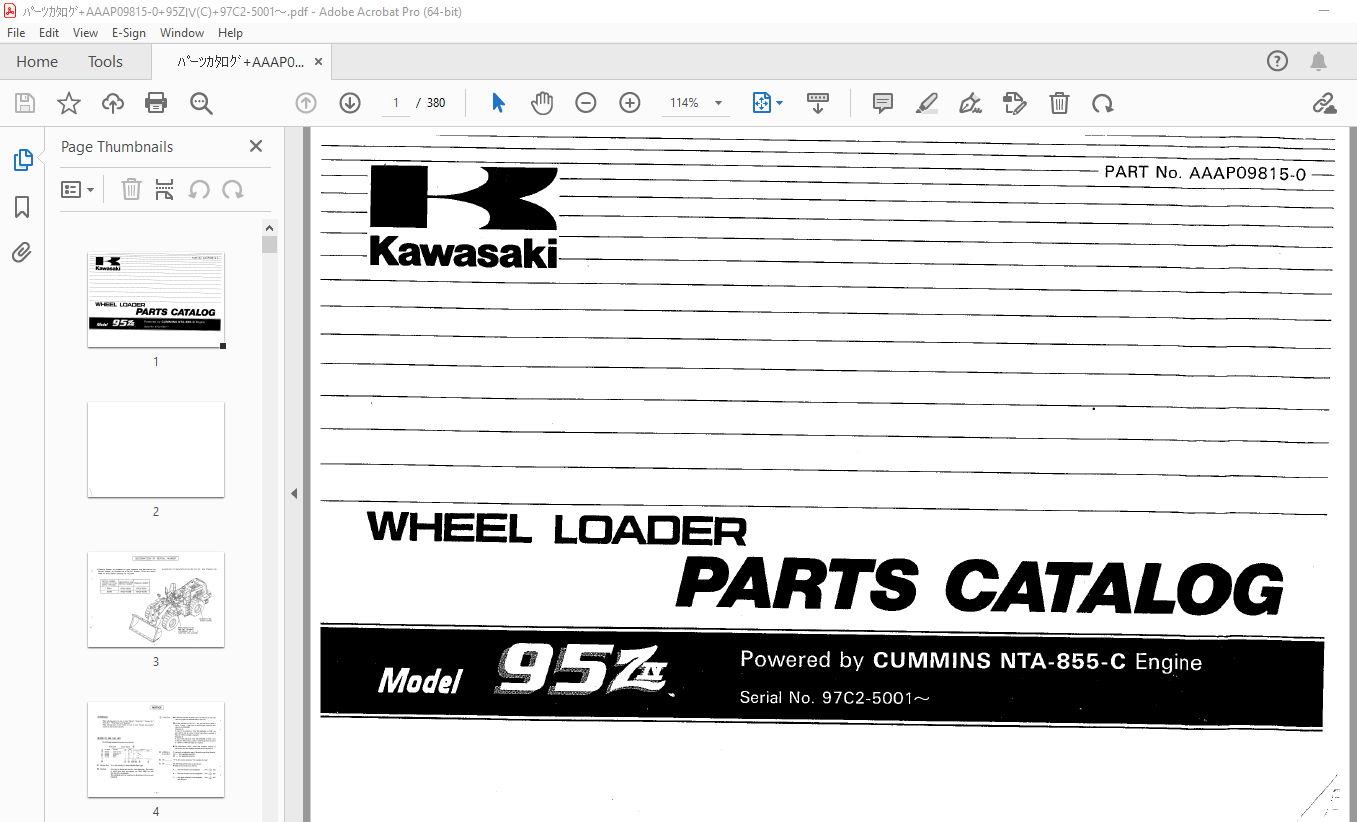The image size is (1357, 822).
Task: Close the open document tab
Action: [318, 61]
